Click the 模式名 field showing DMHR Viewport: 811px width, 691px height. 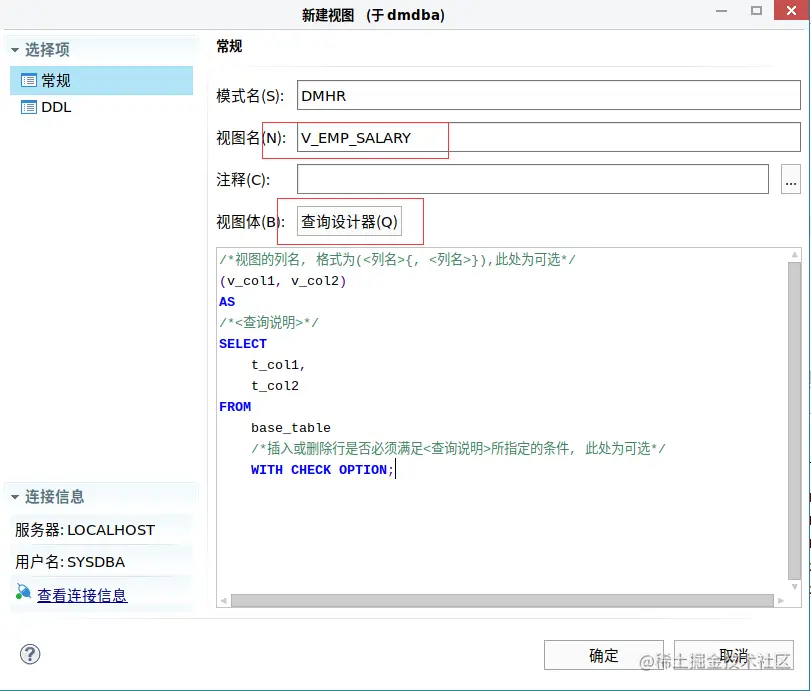[x=548, y=95]
